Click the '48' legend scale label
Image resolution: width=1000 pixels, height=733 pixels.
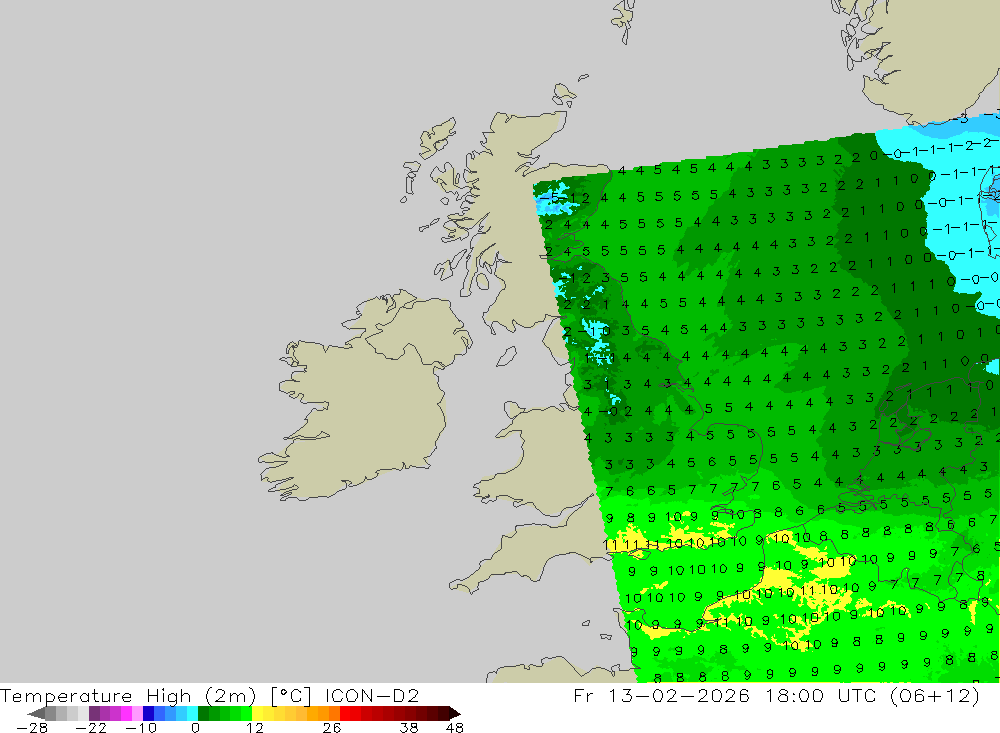pos(455,727)
